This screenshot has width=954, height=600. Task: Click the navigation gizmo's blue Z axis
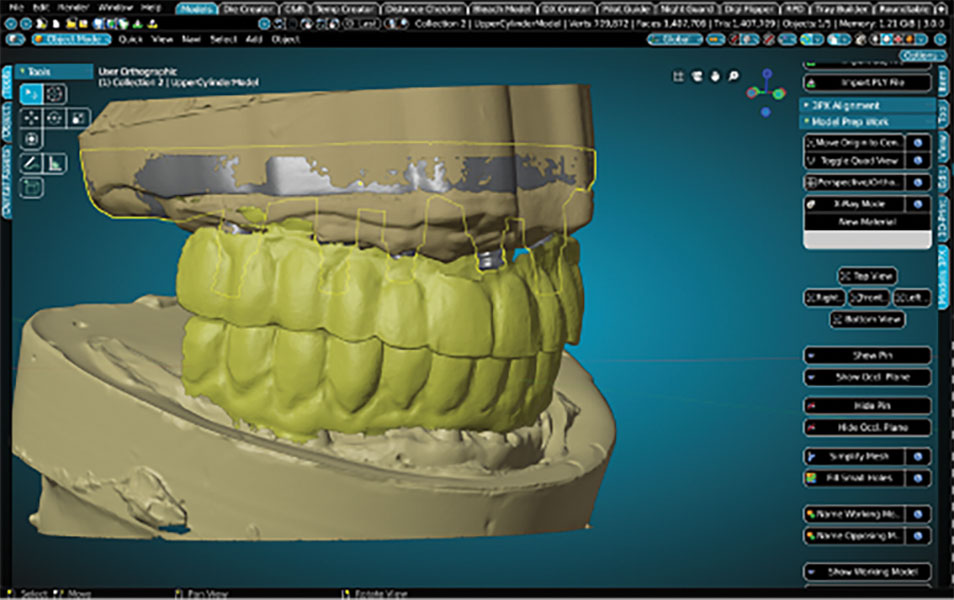[766, 73]
